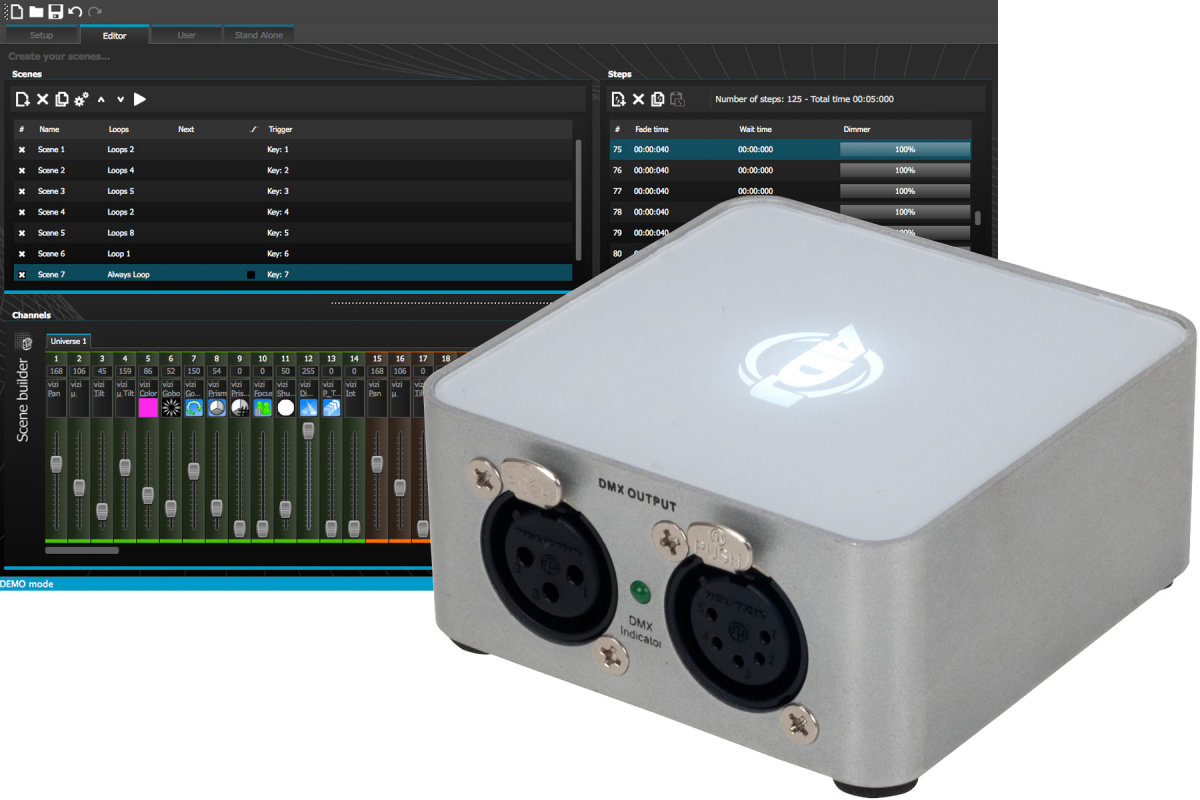
Task: Toggle the X mark on Scene 4
Action: pos(22,212)
